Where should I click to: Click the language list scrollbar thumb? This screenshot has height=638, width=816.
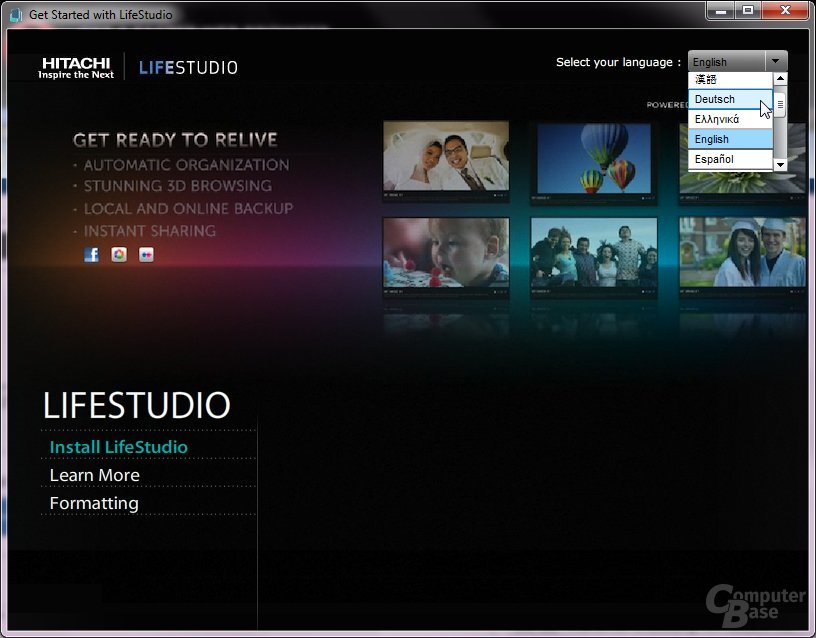[780, 105]
